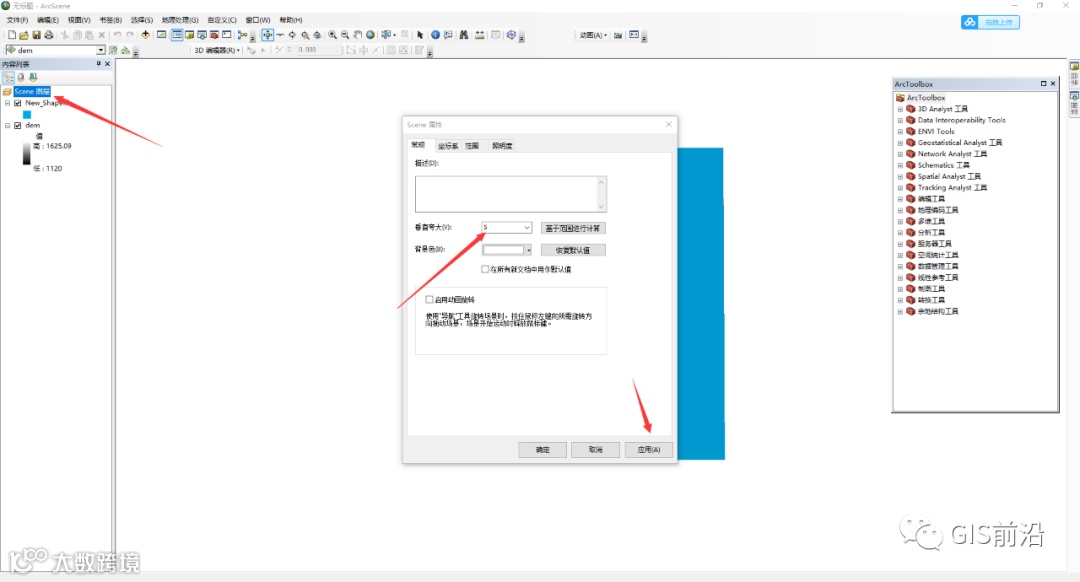
Task: Click the Apply (A) button
Action: pos(648,450)
